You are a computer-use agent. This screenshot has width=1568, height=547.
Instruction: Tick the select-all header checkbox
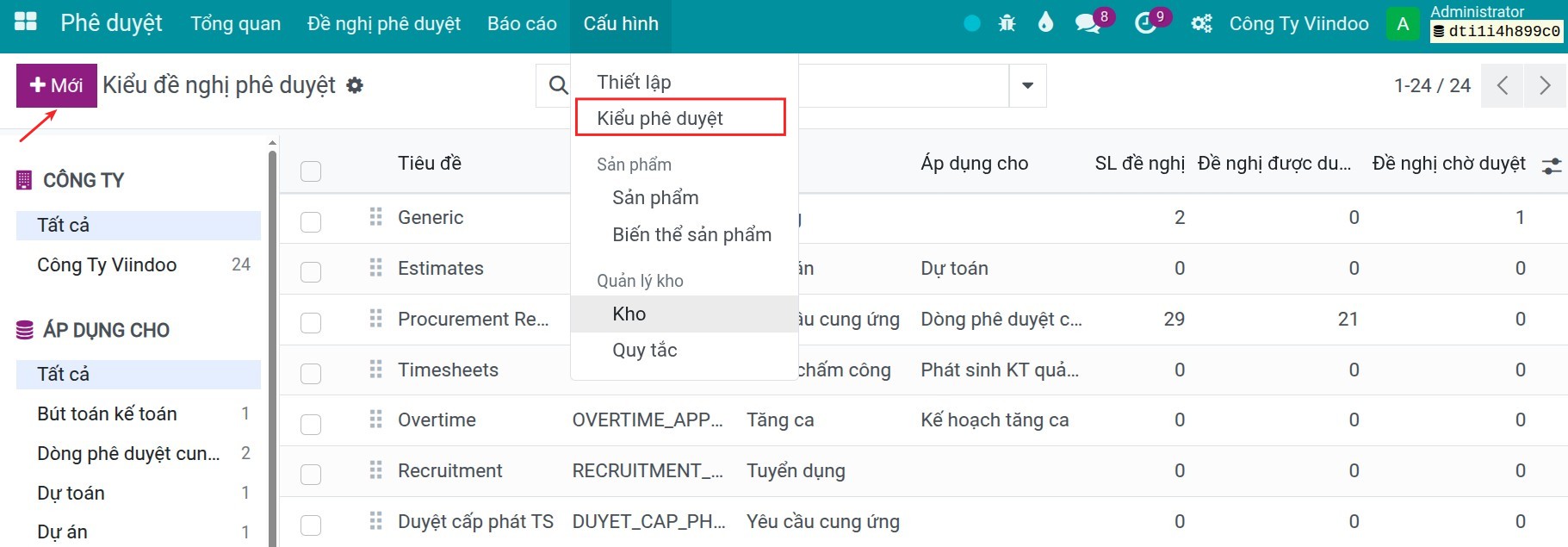point(311,171)
